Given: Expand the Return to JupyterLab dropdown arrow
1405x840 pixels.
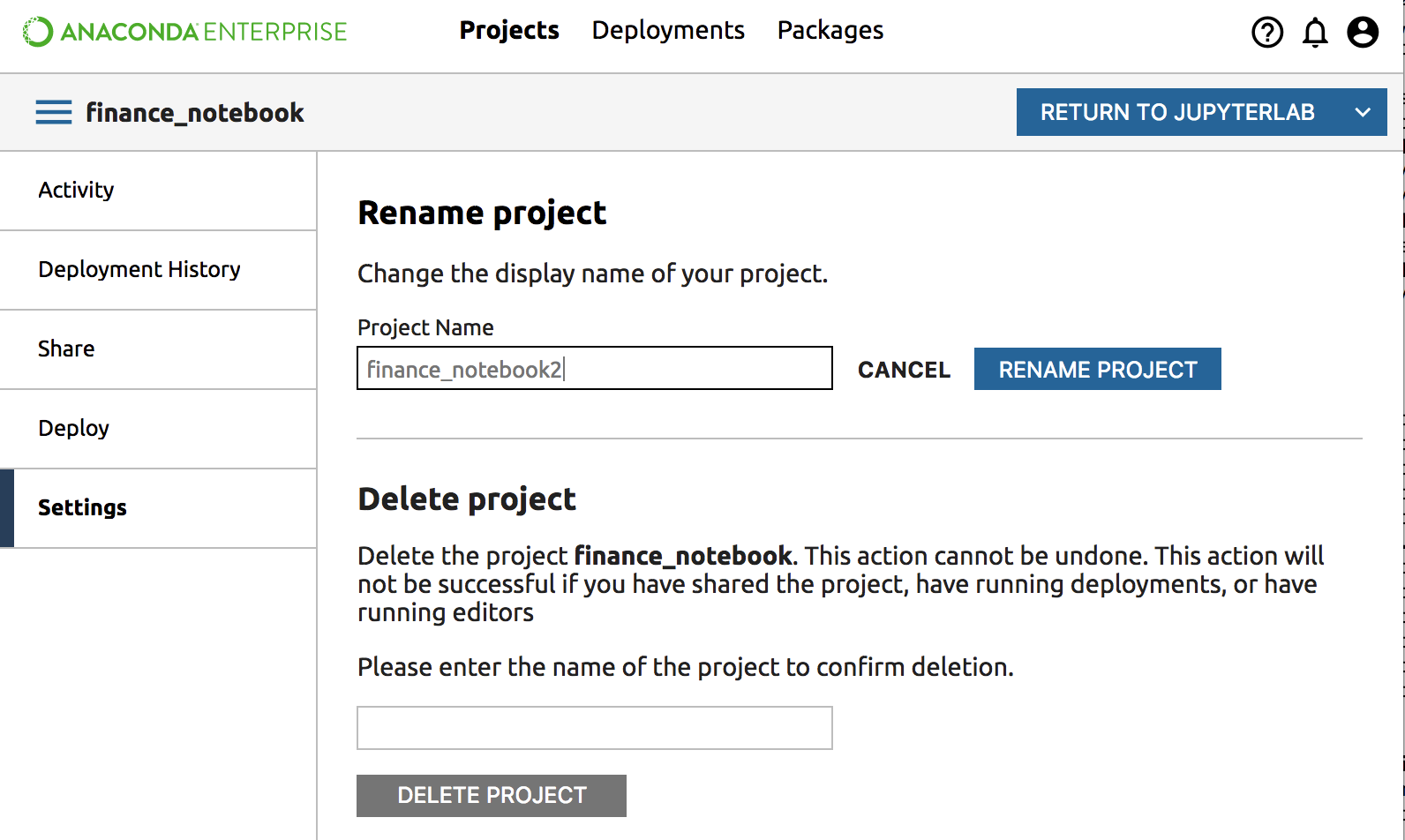Looking at the screenshot, I should point(1363,112).
